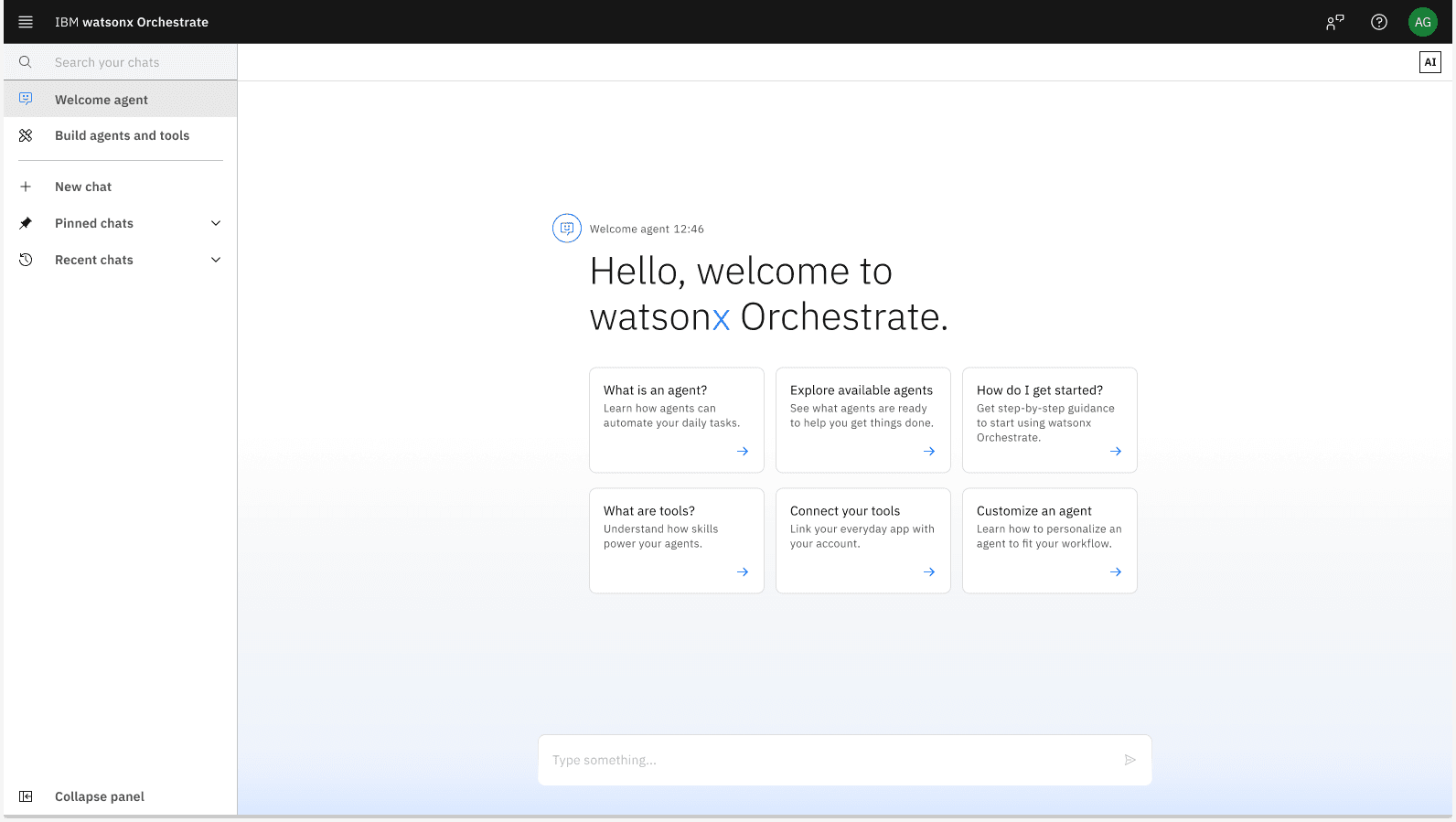Open the Customize an agent card
The image size is (1456, 822).
pyautogui.click(x=1050, y=540)
